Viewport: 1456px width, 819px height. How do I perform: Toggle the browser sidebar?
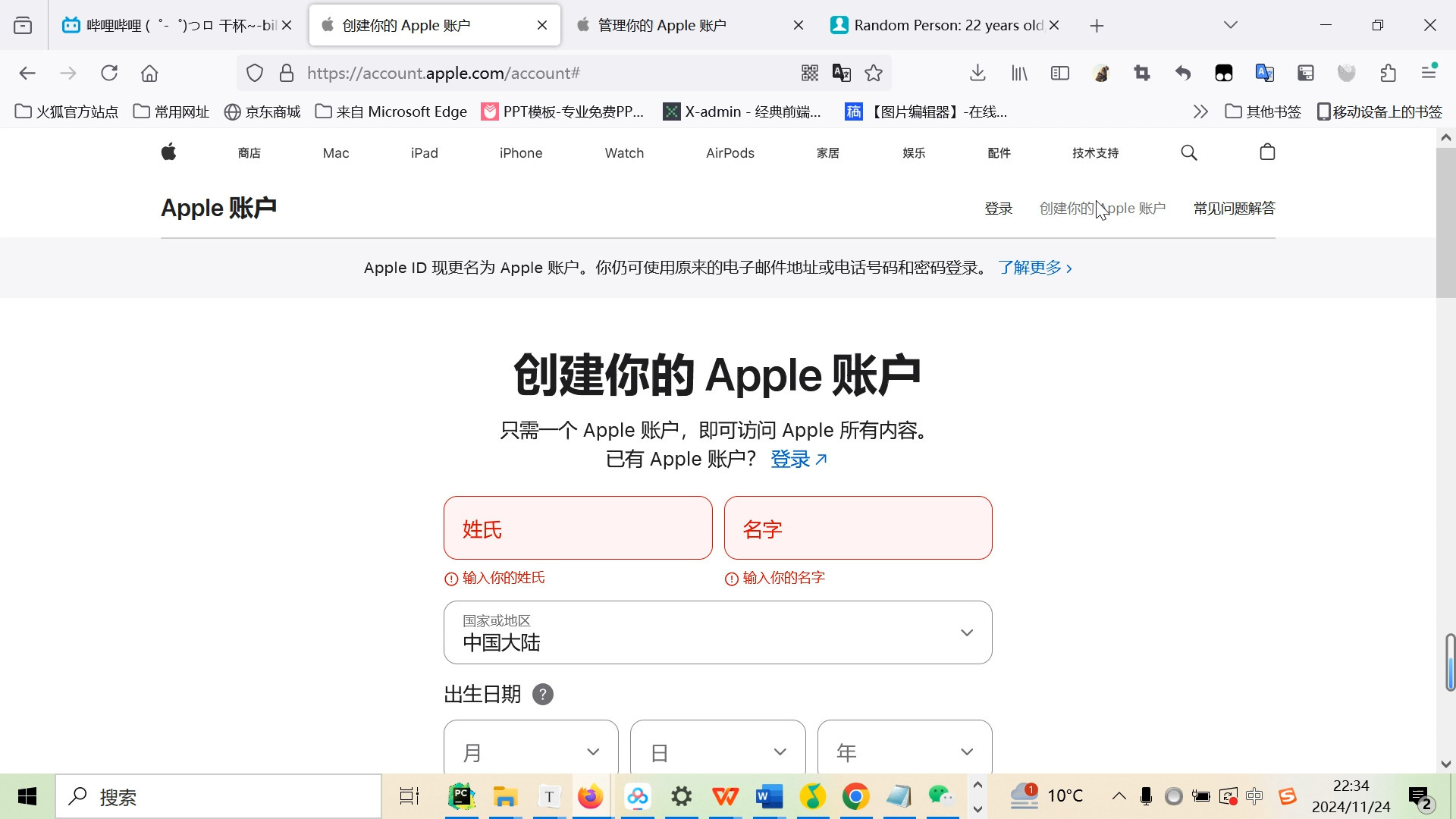click(1059, 73)
